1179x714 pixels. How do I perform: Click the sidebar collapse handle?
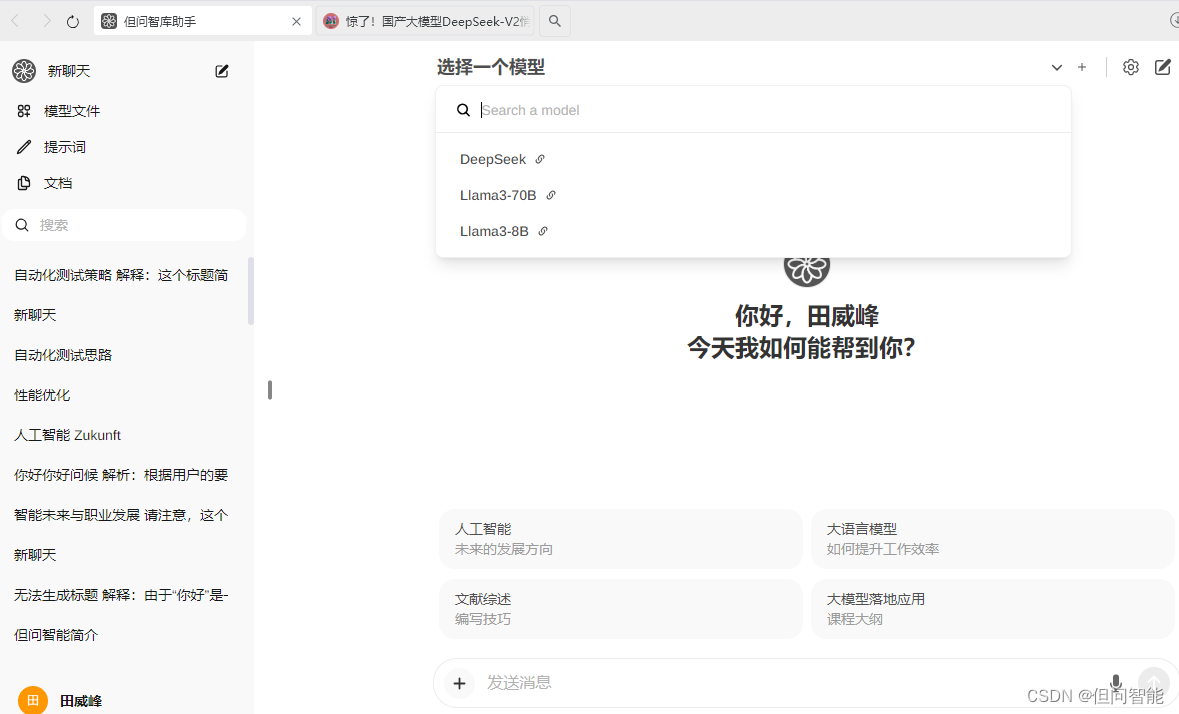click(270, 390)
